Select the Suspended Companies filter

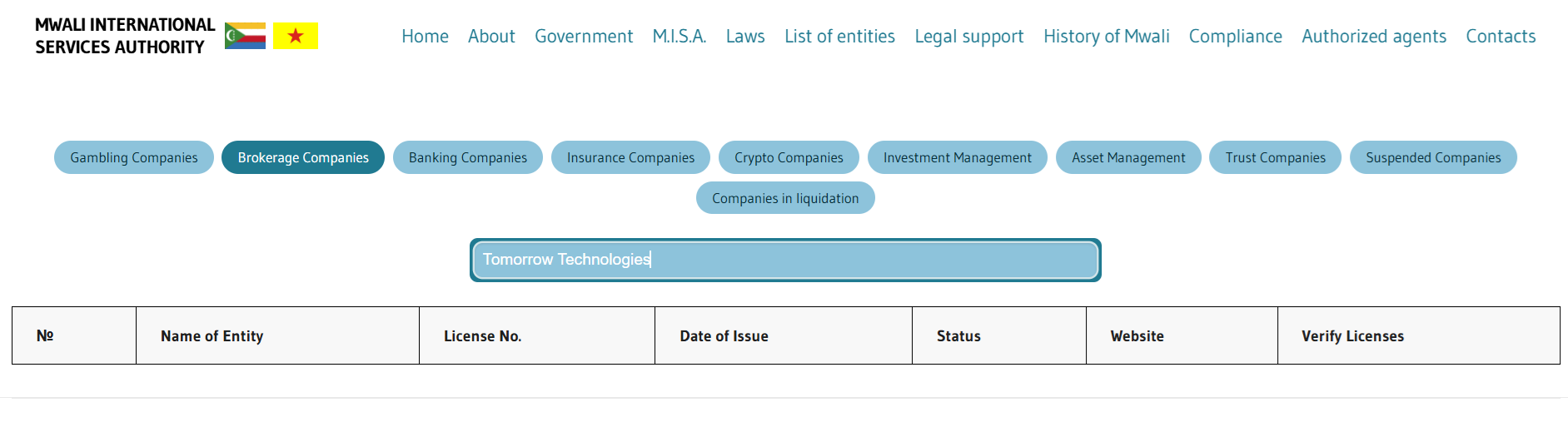1433,157
